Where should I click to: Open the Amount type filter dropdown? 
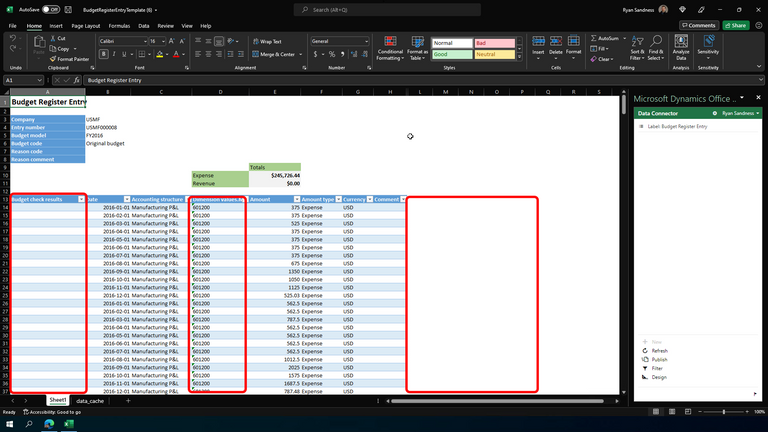click(x=338, y=199)
